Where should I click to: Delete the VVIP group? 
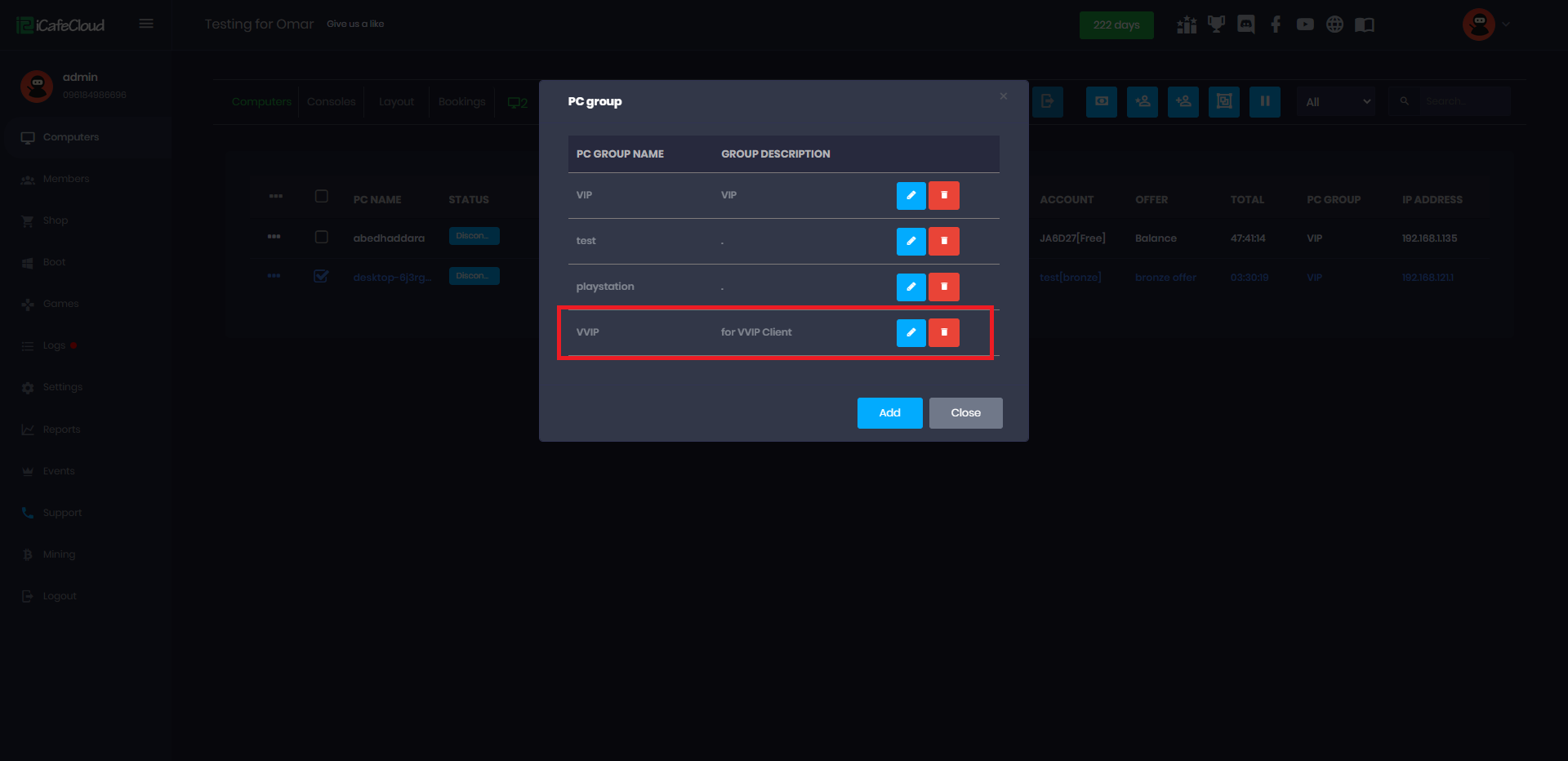(943, 332)
